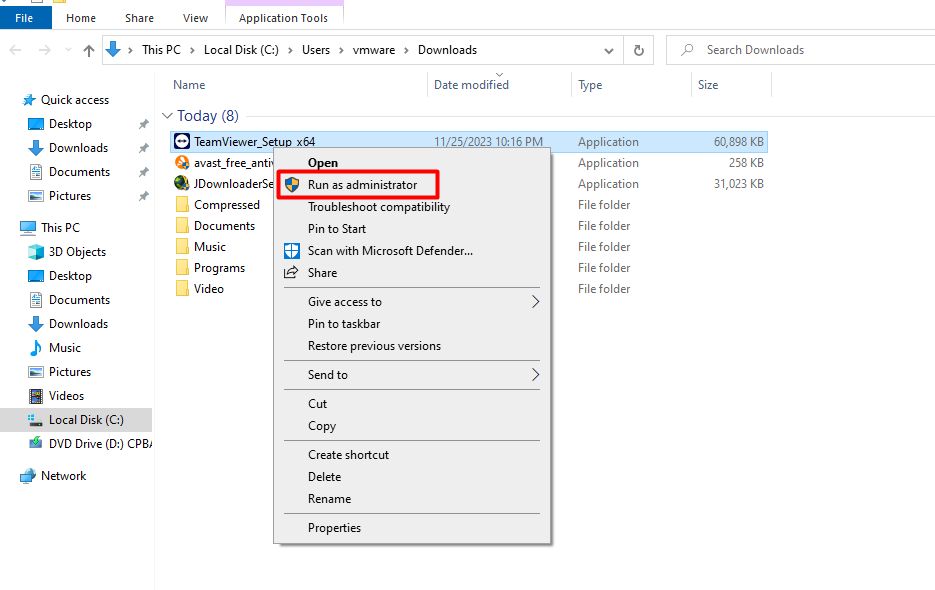Viewport: 935px width, 590px height.
Task: Expand the address bar history dropdown
Action: (609, 51)
